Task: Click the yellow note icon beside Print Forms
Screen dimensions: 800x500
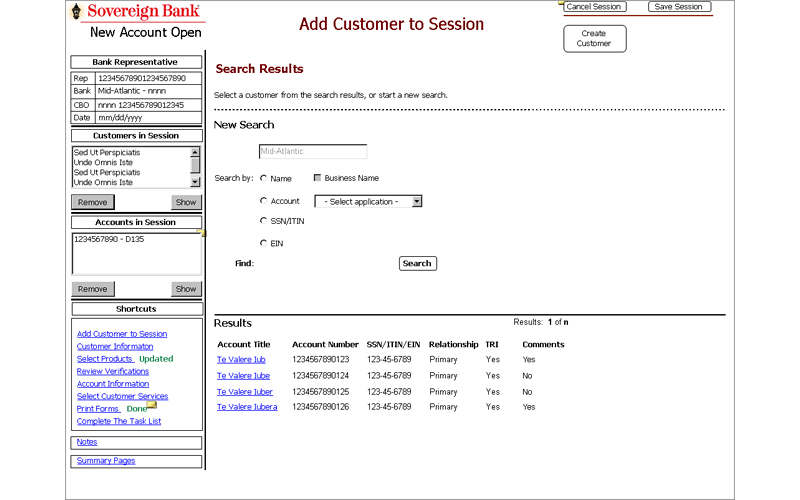Action: click(152, 406)
